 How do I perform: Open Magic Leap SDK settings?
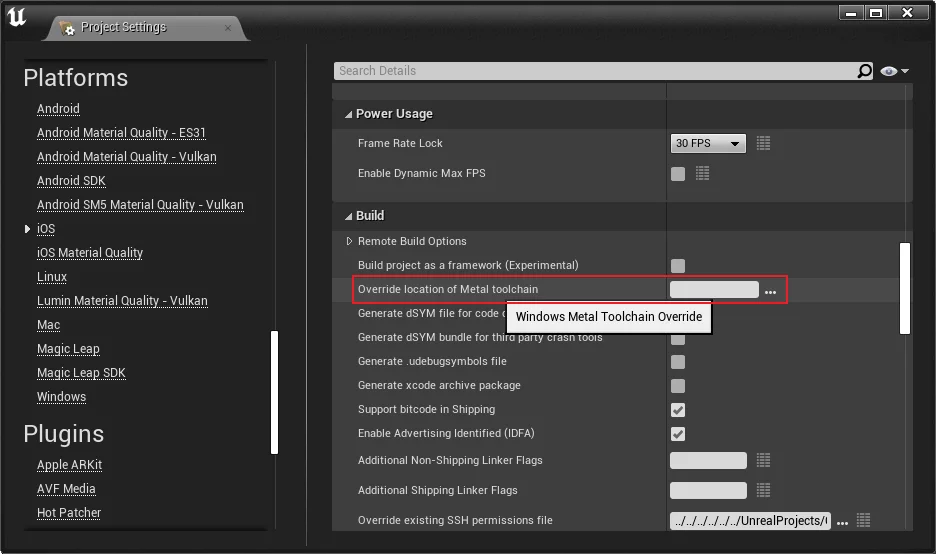(x=81, y=373)
